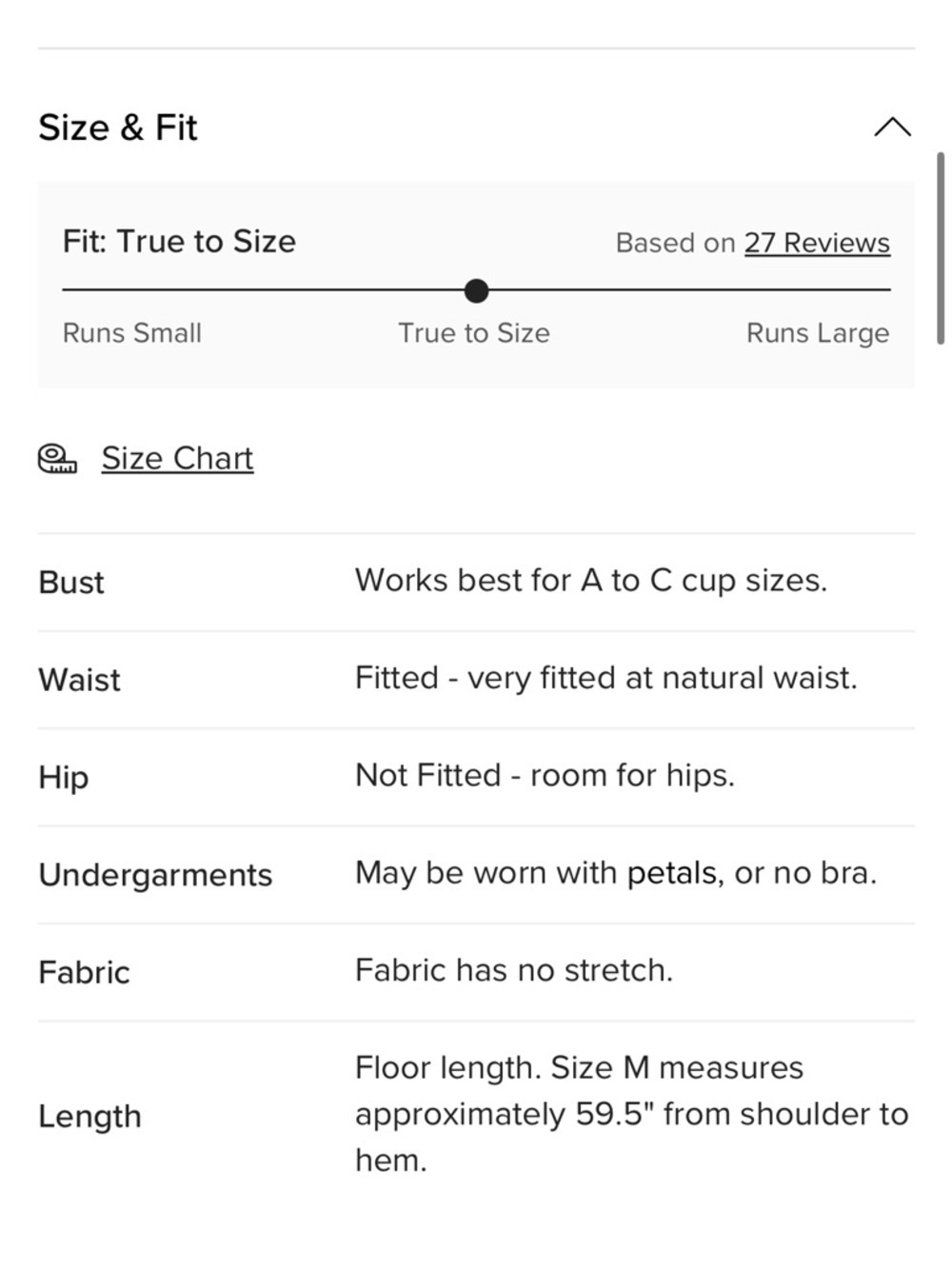The image size is (952, 1269).
Task: Click the Size & Fit heading
Action: (x=117, y=128)
